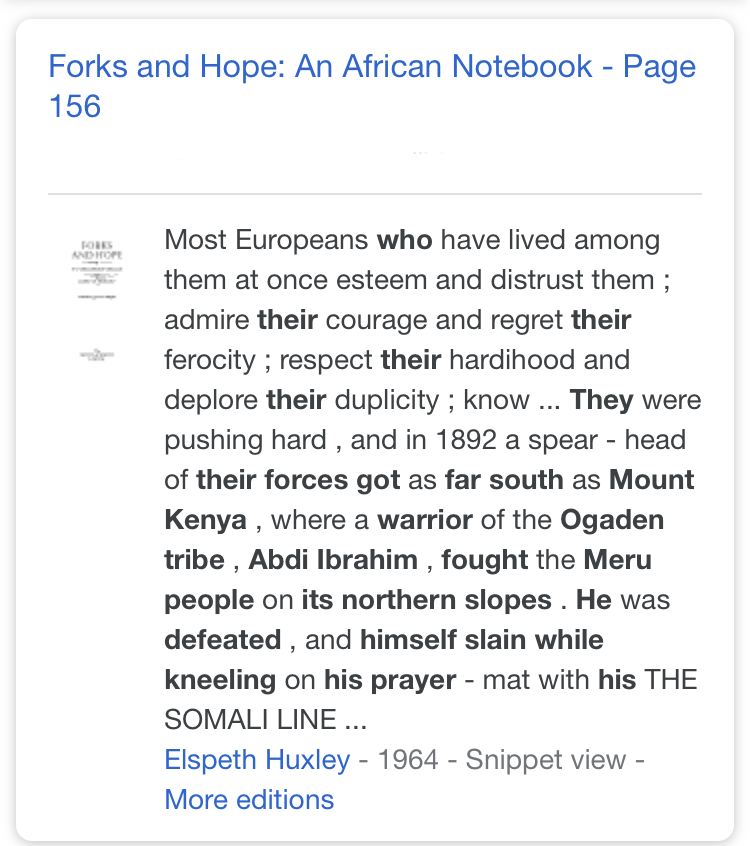
Task: Click the Snippet view label
Action: pos(546,760)
